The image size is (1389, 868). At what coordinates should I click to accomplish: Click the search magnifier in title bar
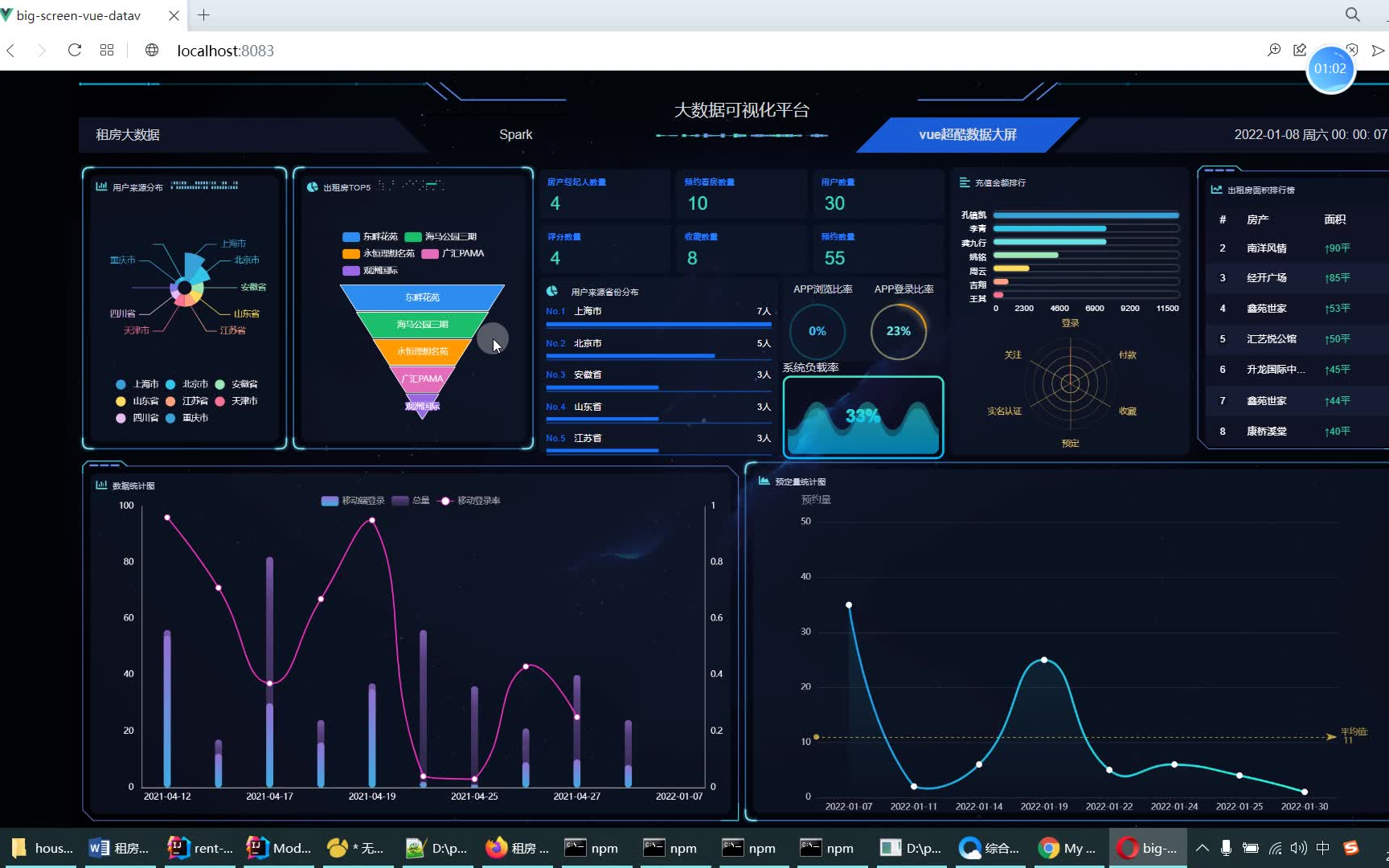coord(1353,14)
